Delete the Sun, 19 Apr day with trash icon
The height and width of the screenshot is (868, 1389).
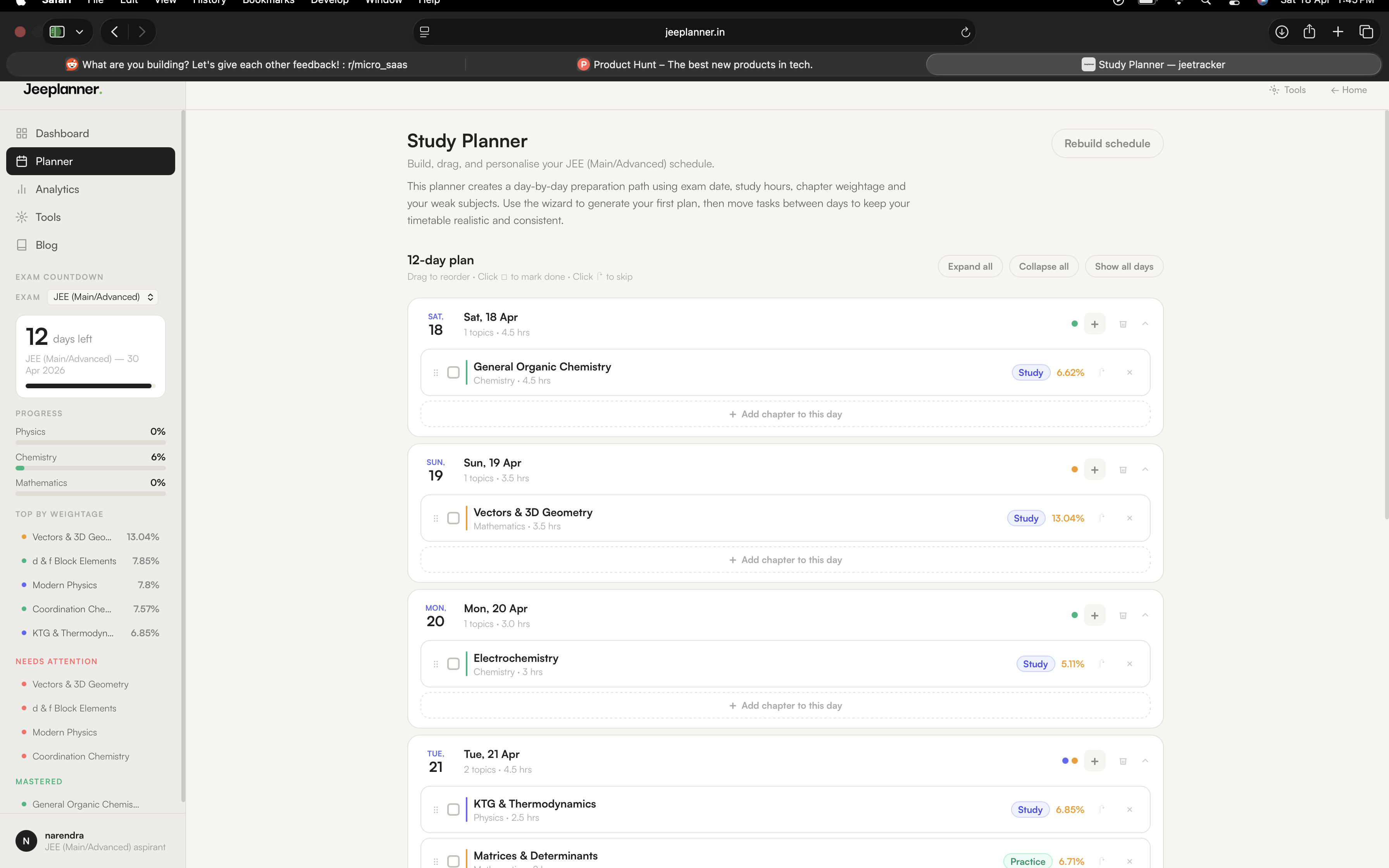[x=1123, y=470]
